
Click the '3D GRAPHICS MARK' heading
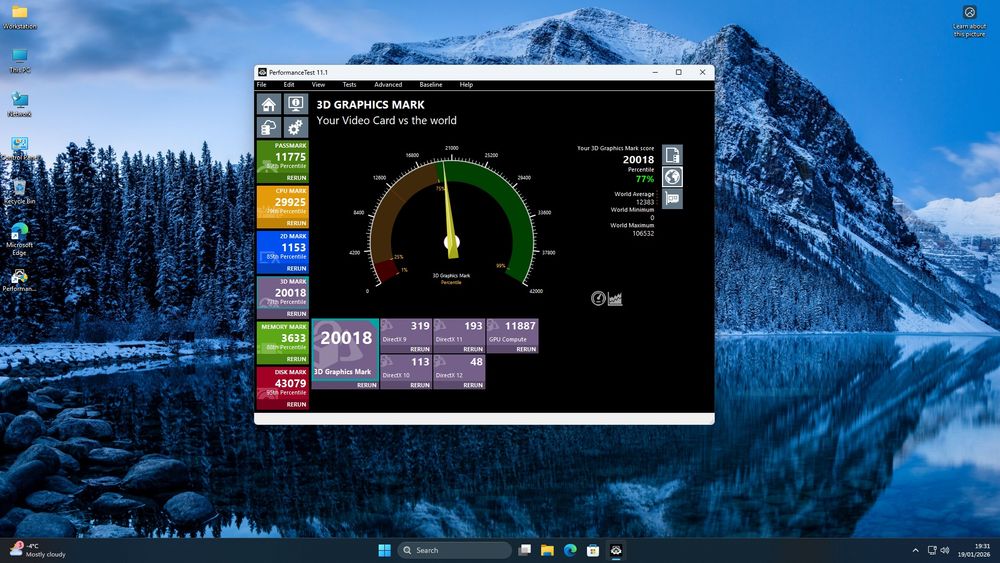371,105
